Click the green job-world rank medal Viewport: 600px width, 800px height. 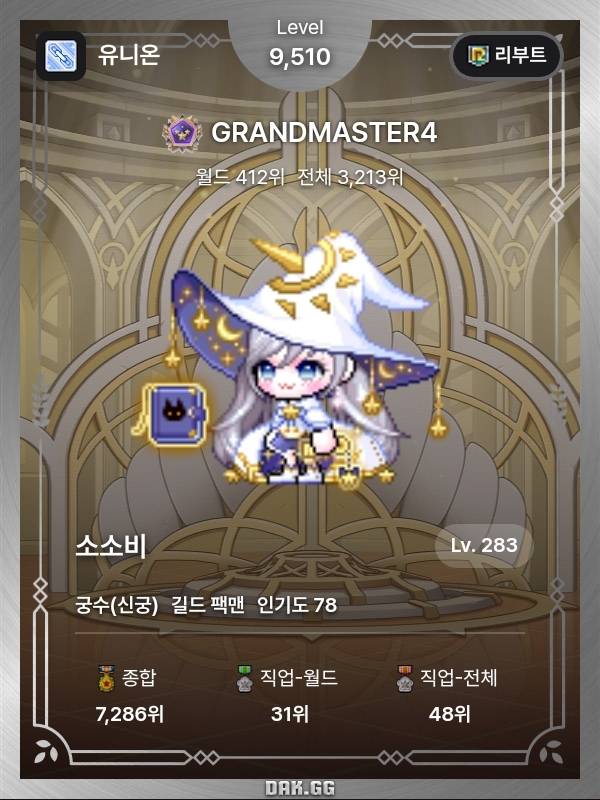(245, 679)
